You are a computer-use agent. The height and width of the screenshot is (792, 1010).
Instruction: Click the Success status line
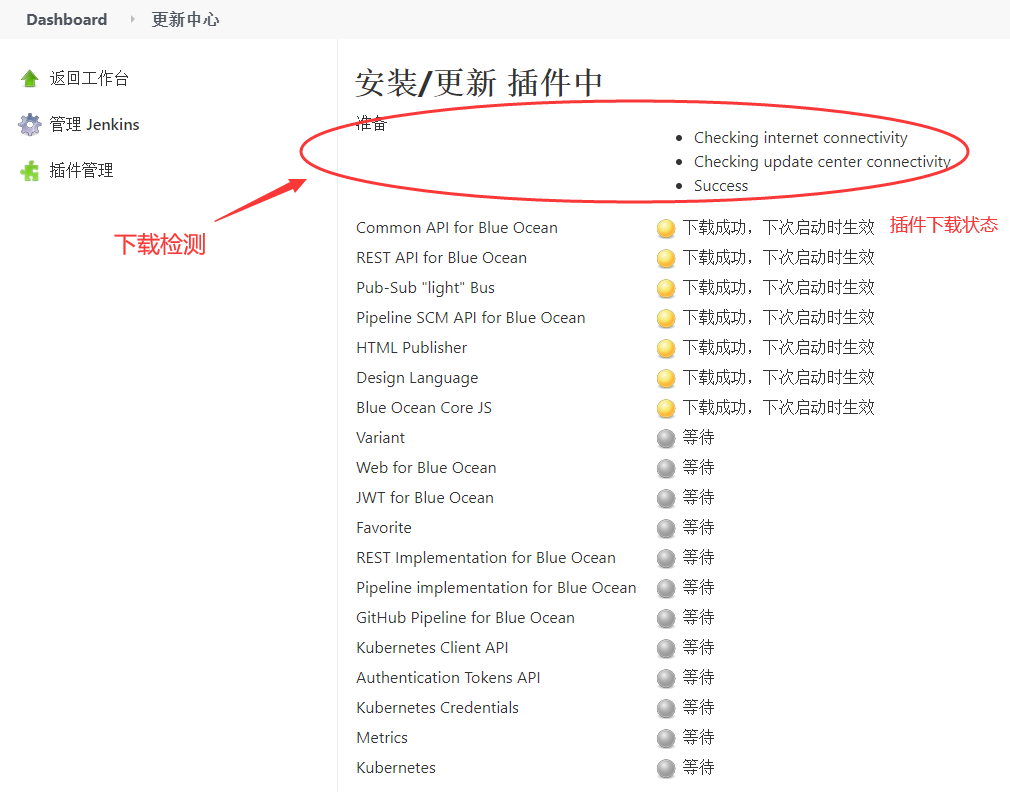pos(721,186)
